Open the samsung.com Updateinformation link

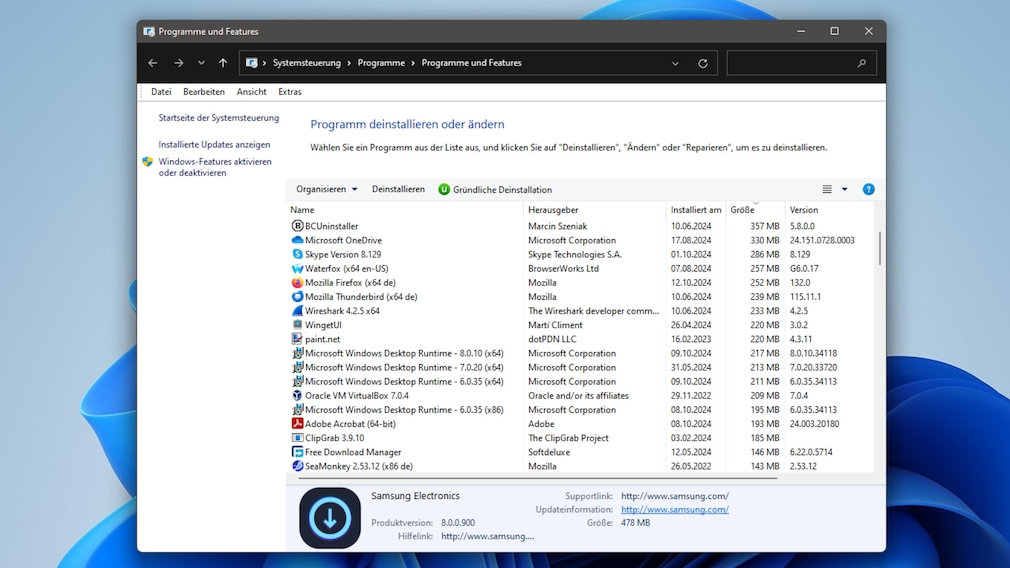click(674, 509)
